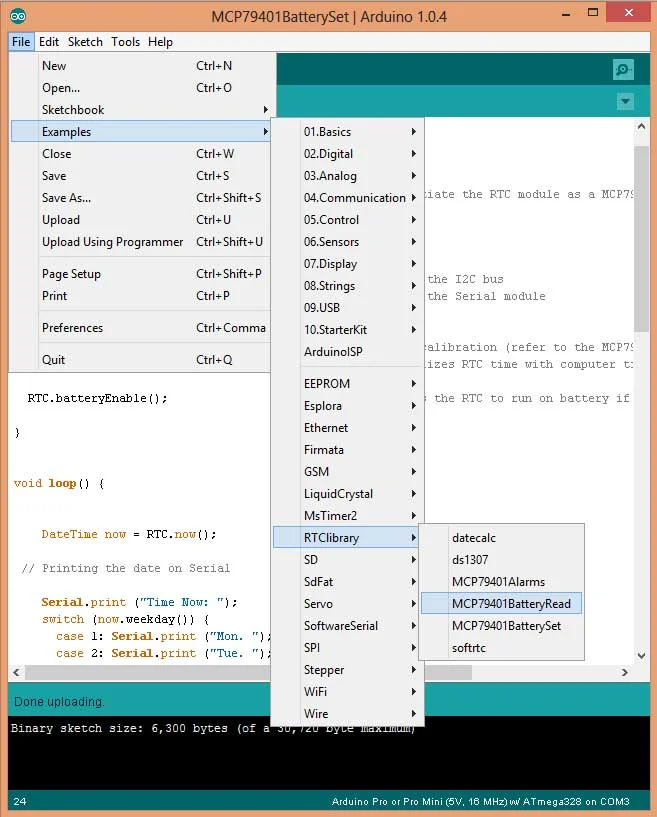Choose Save from the File menu
The width and height of the screenshot is (657, 817).
141,176
